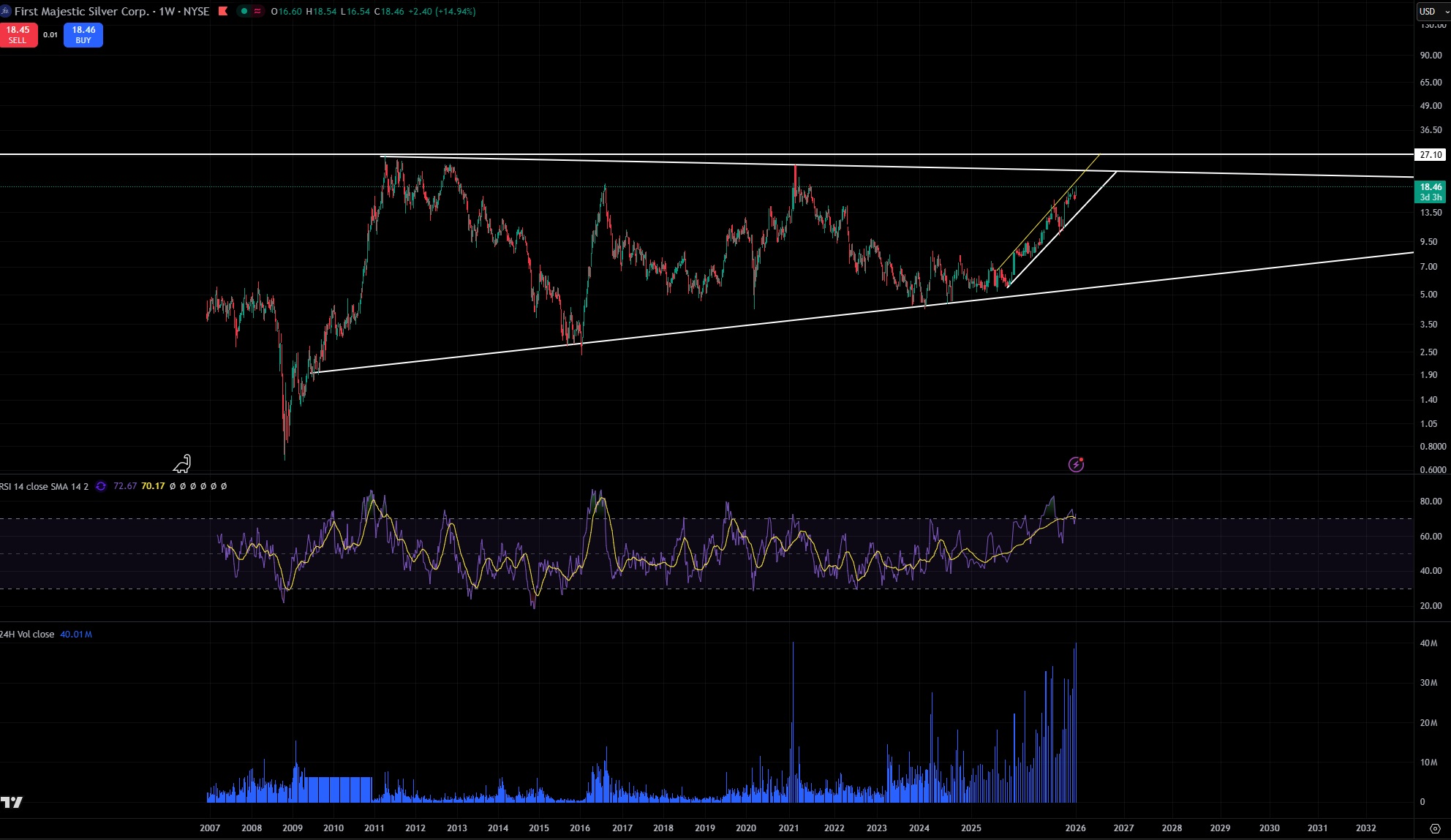This screenshot has width=1451, height=840.
Task: Open chart settings gear at bottom right
Action: point(1434,828)
